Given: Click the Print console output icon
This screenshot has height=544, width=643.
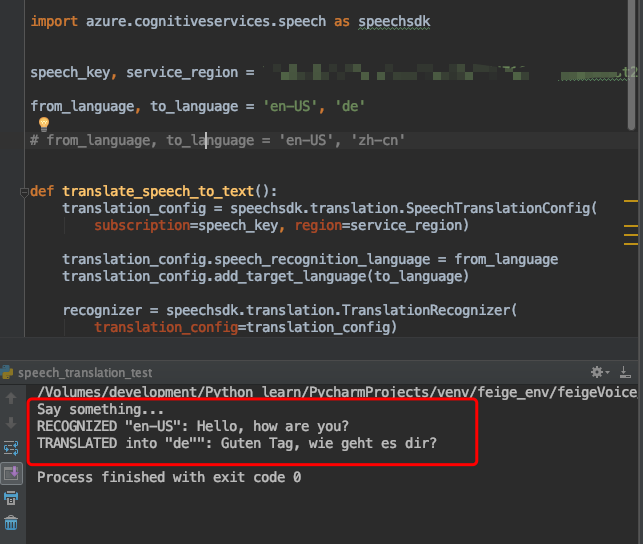Looking at the screenshot, I should pyautogui.click(x=11, y=498).
